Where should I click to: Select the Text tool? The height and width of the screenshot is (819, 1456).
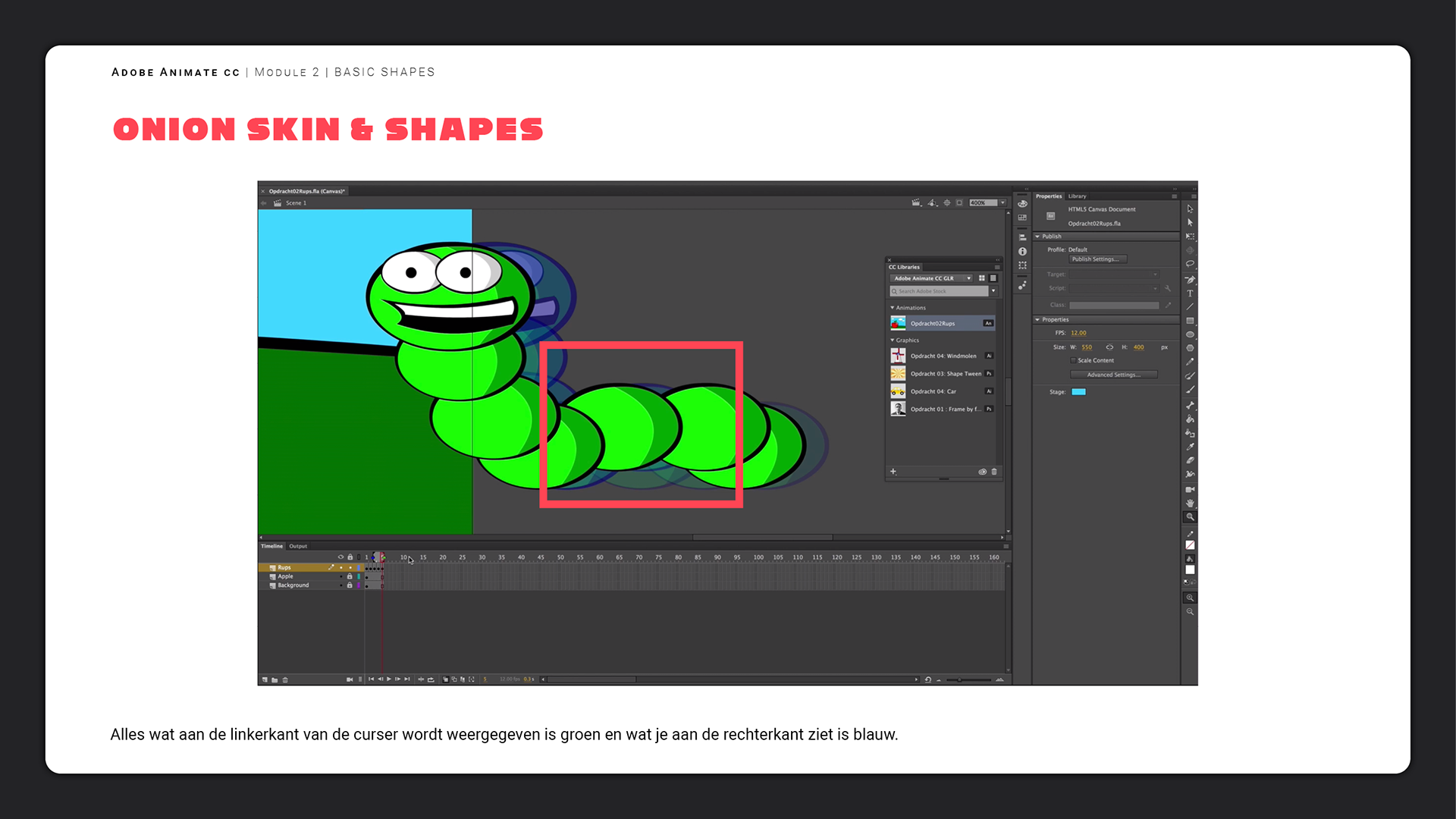[x=1190, y=293]
